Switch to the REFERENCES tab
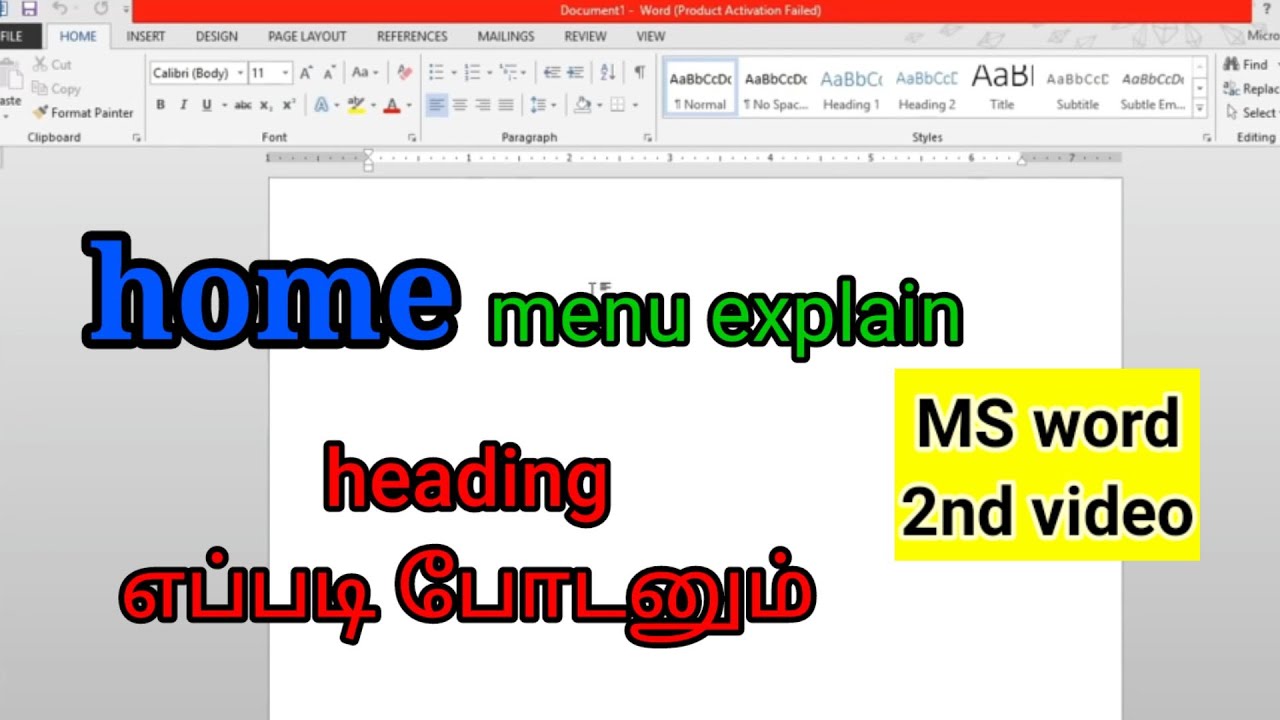 [412, 36]
